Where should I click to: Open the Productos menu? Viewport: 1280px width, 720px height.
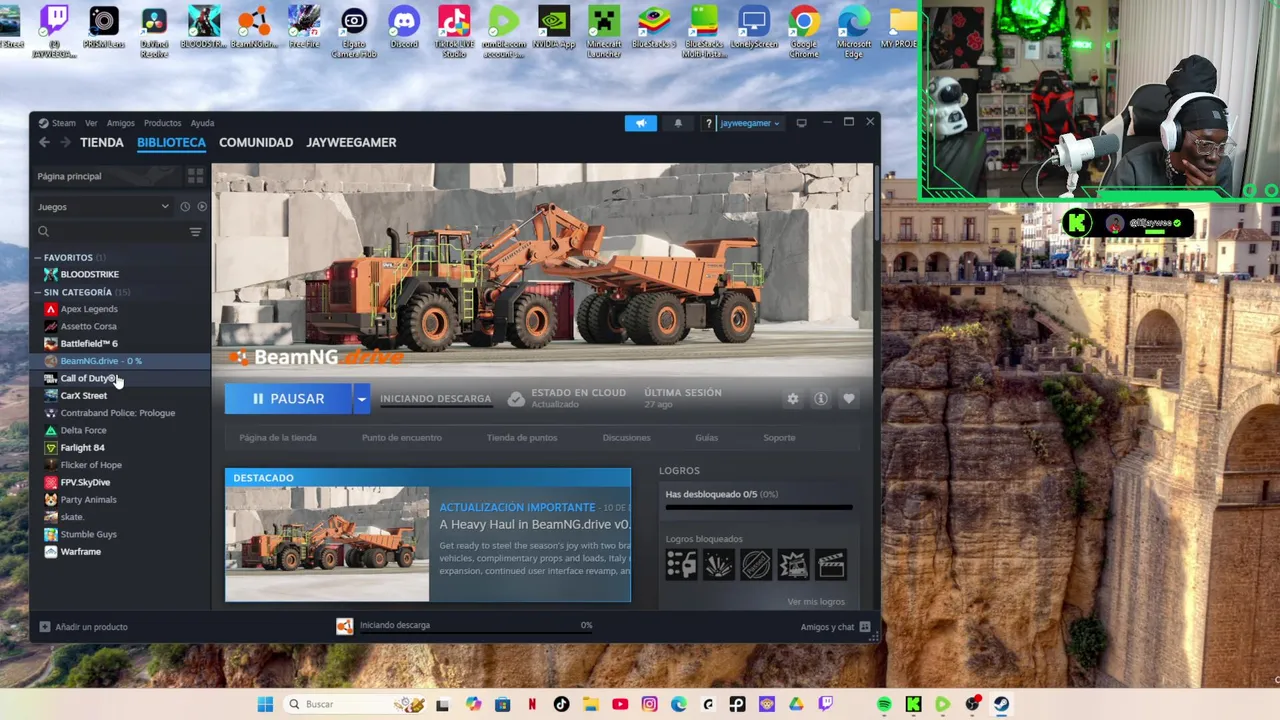(162, 123)
